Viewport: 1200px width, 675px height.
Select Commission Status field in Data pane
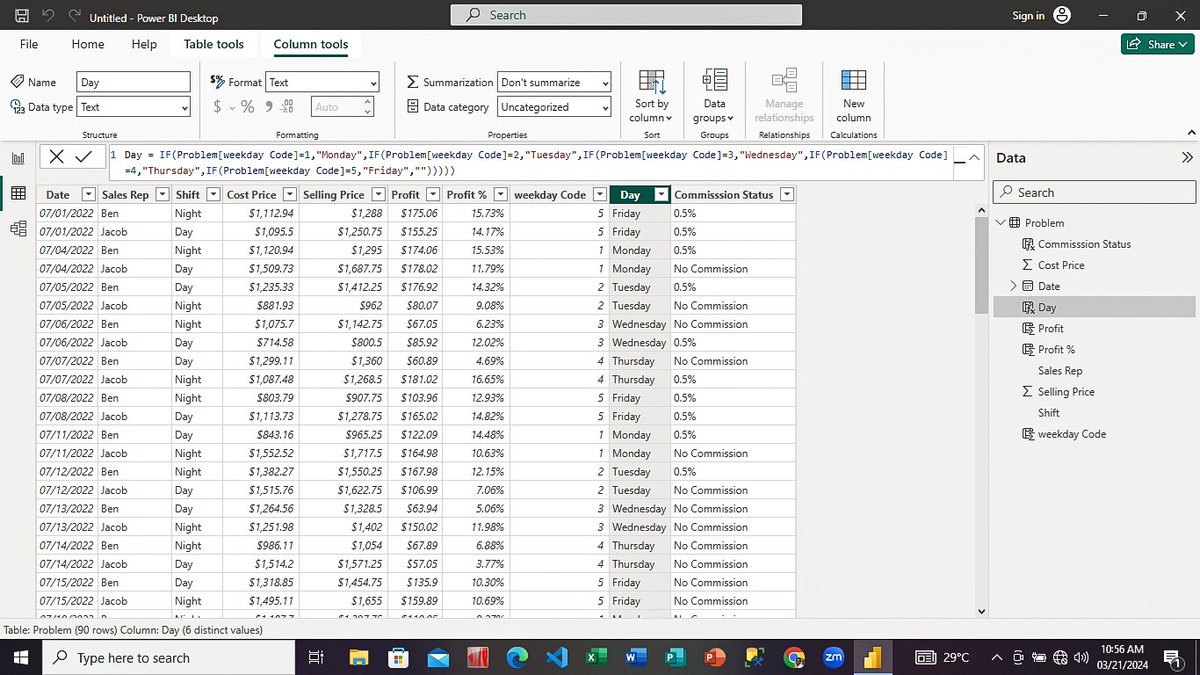point(1084,244)
